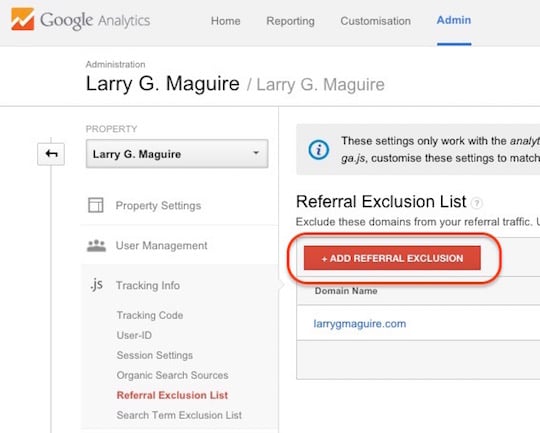Open Property Settings

[x=158, y=206]
